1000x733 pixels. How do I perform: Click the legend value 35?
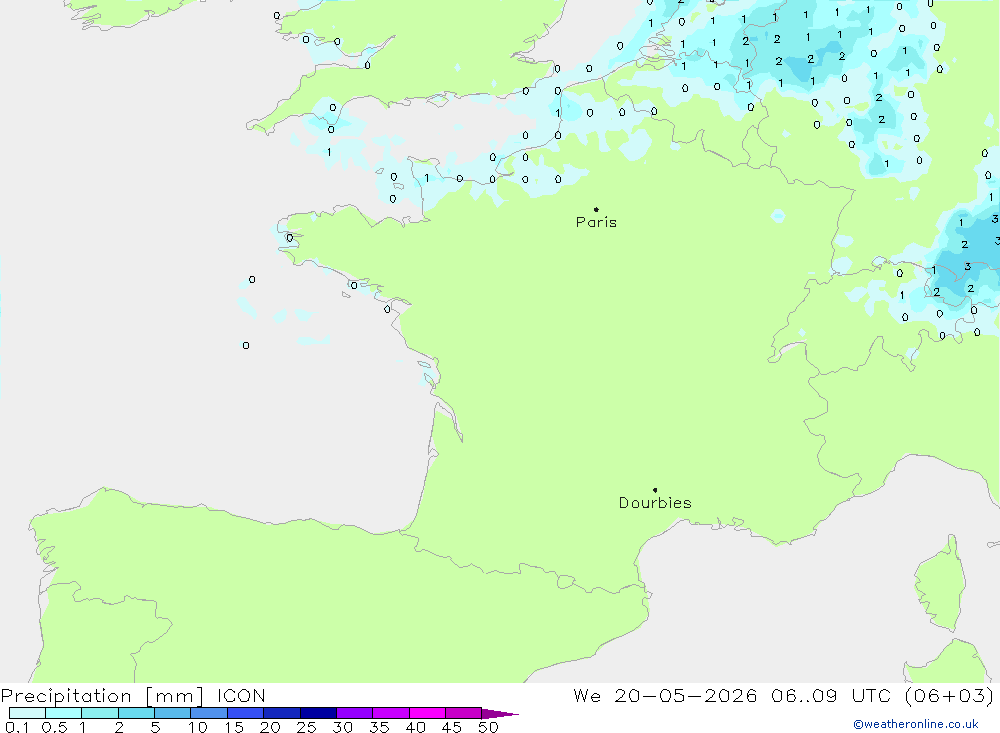[x=379, y=727]
